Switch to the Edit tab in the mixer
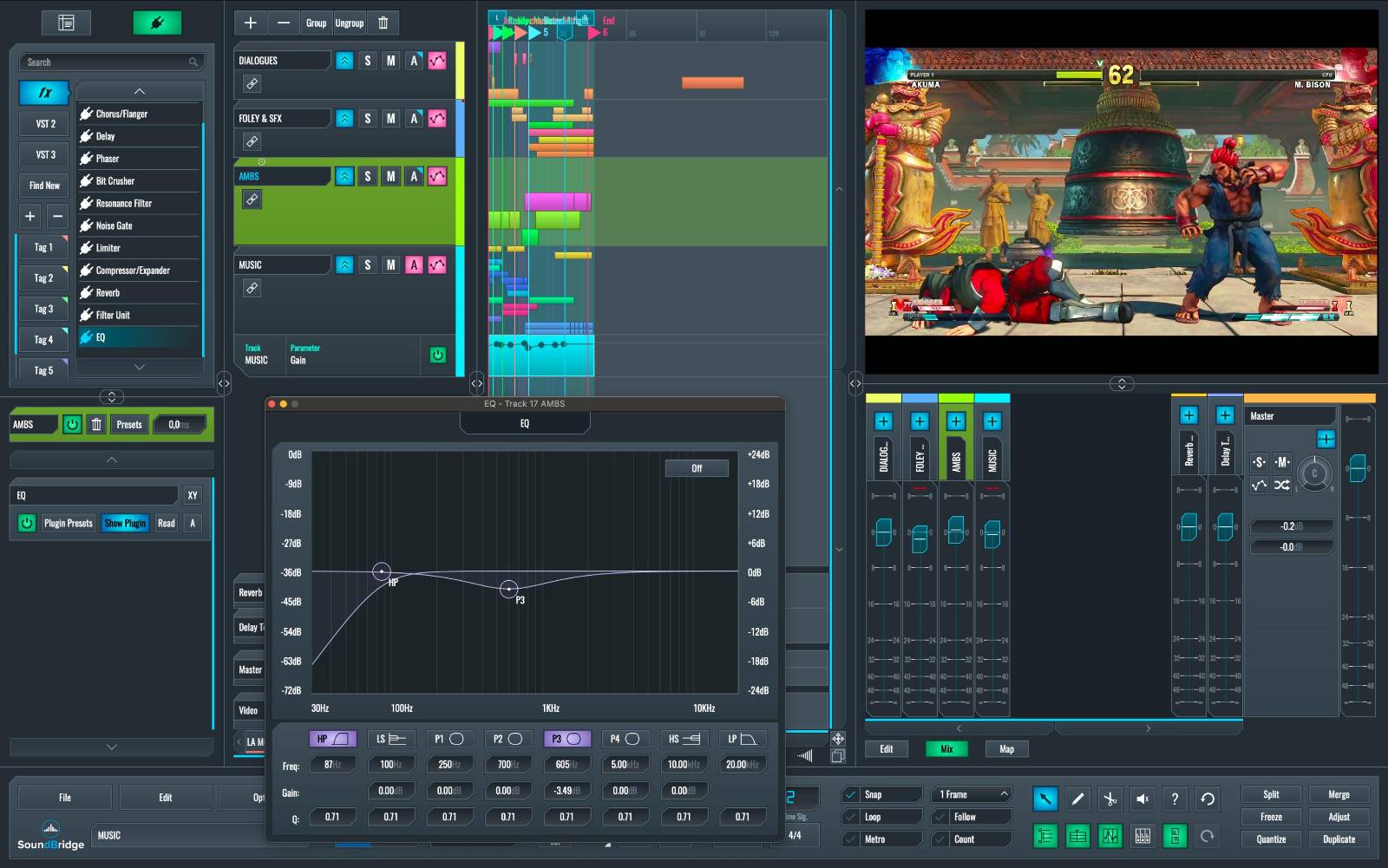Image resolution: width=1388 pixels, height=868 pixels. pos(887,749)
